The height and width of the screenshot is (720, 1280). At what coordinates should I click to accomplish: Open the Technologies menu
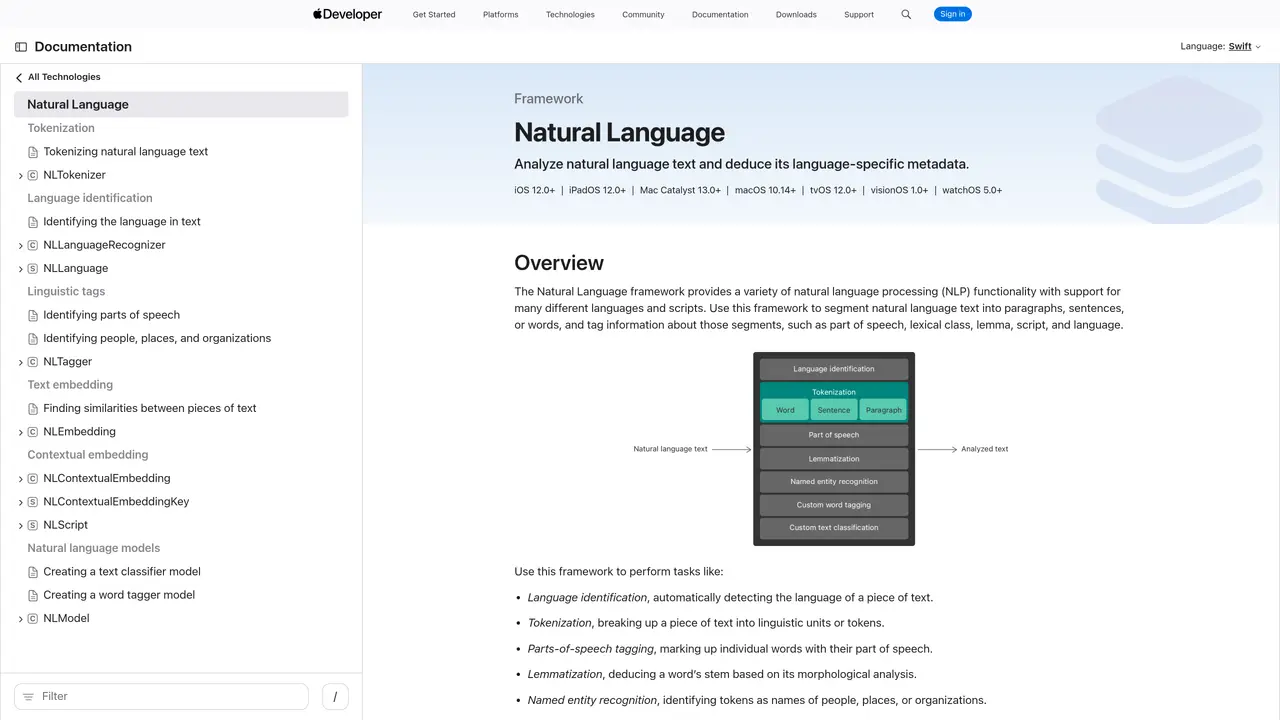pyautogui.click(x=570, y=15)
